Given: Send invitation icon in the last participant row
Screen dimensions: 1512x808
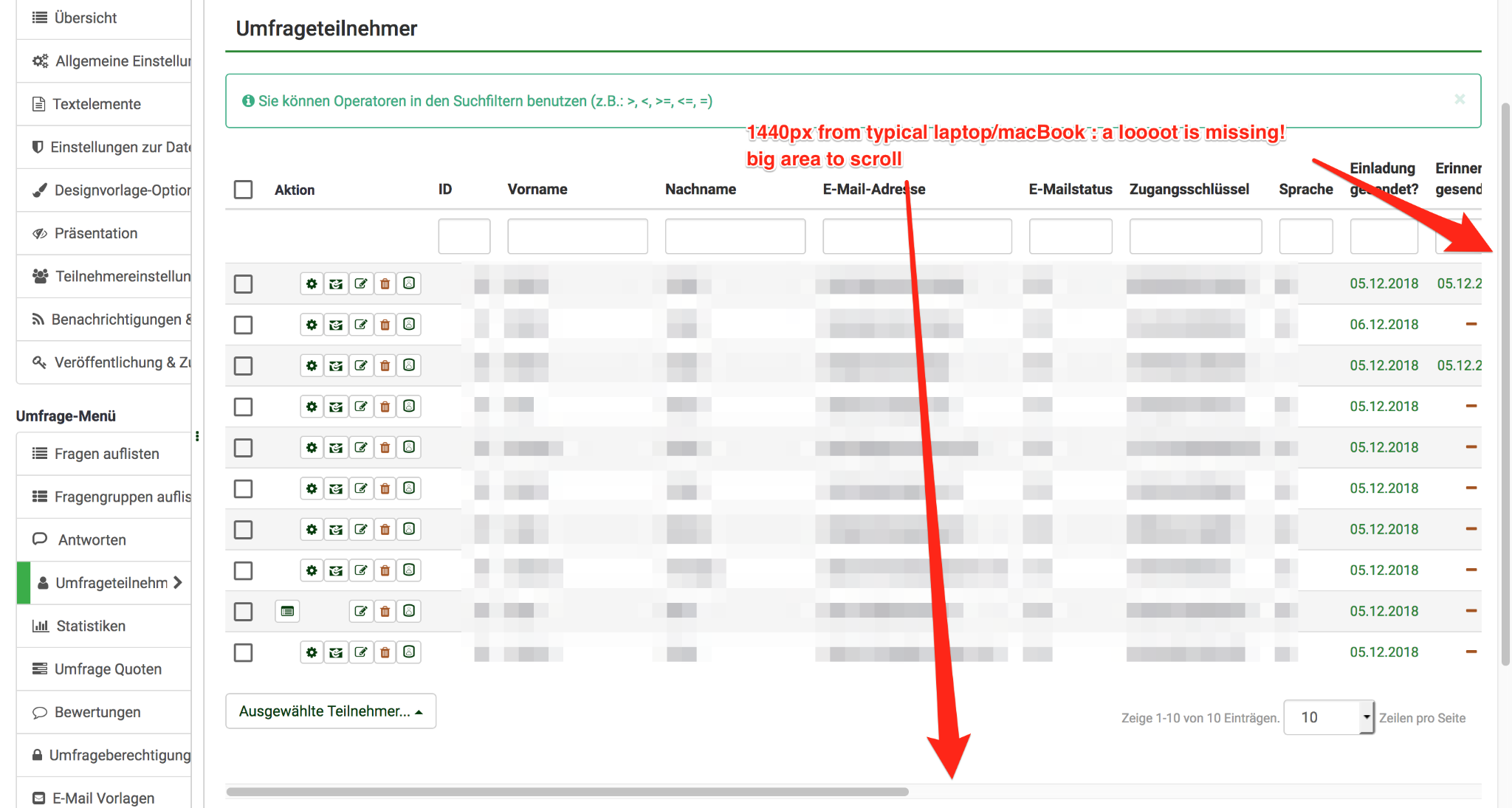Looking at the screenshot, I should pos(336,652).
